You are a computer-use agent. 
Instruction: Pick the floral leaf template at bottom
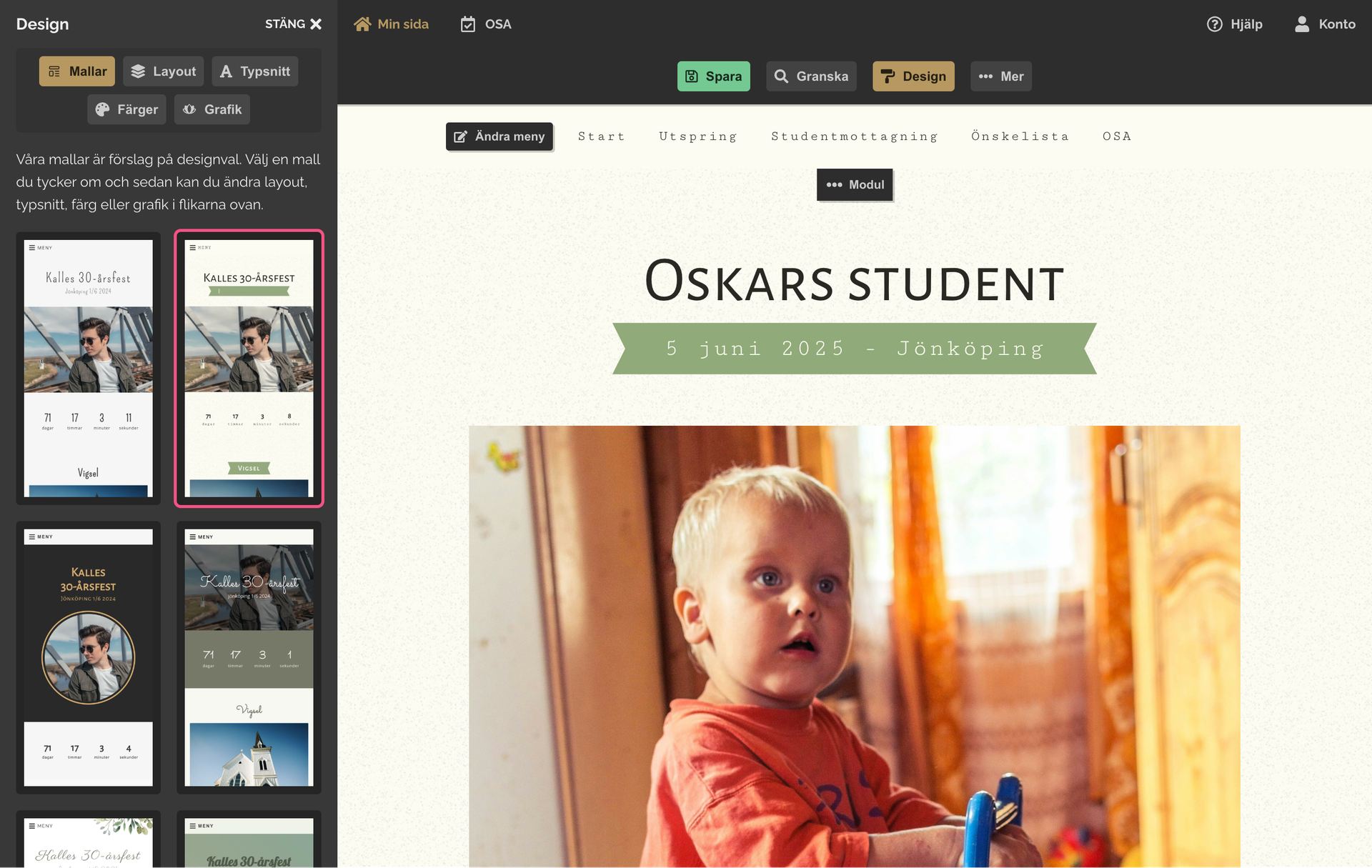(x=89, y=839)
